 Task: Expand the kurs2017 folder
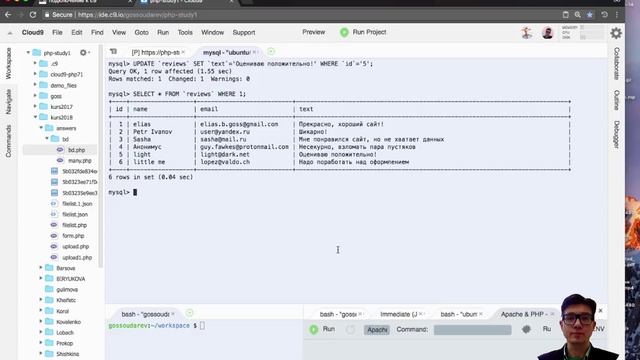(x=35, y=106)
